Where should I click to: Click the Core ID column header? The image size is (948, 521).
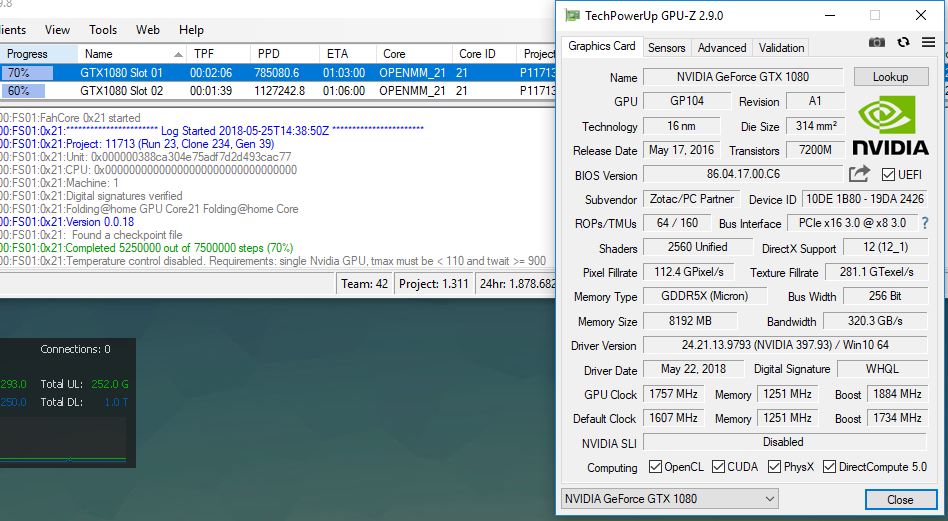click(484, 54)
